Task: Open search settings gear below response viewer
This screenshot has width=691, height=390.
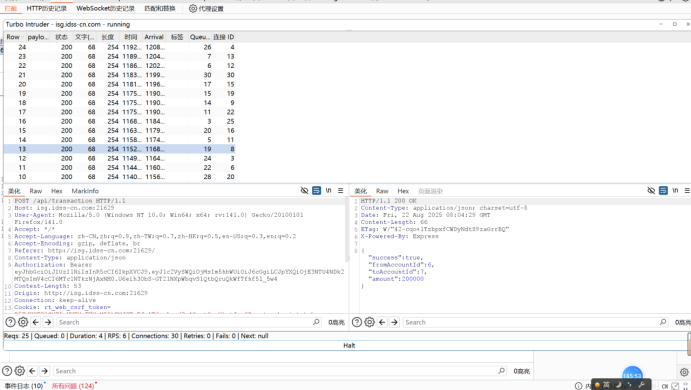Action: coord(369,322)
